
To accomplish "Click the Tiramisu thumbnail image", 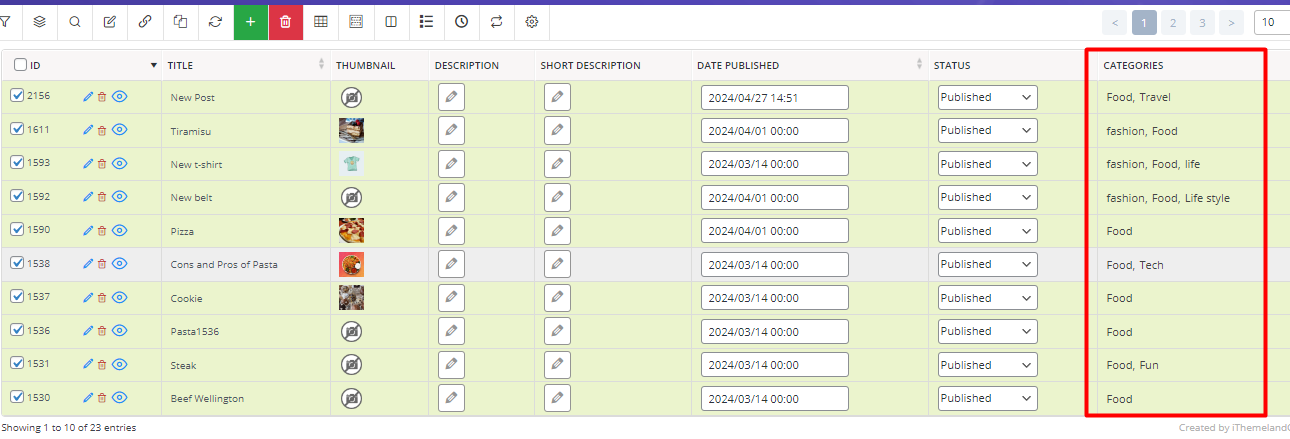I will (x=351, y=130).
